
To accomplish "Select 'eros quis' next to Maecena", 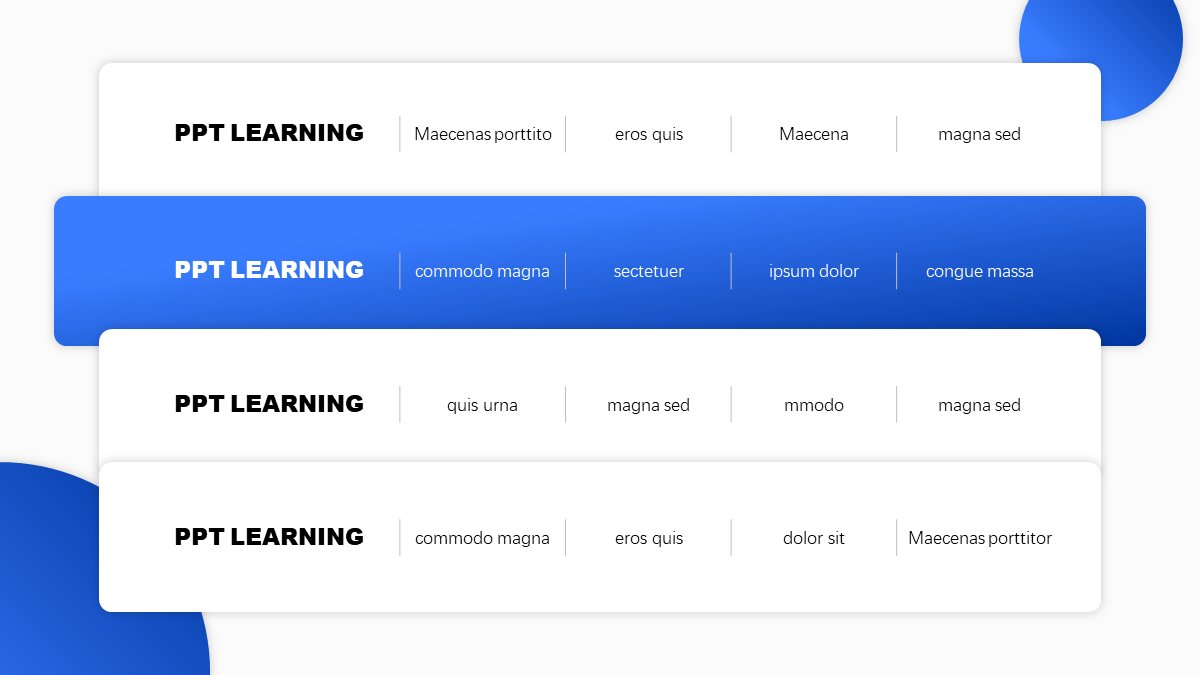I will coord(649,134).
